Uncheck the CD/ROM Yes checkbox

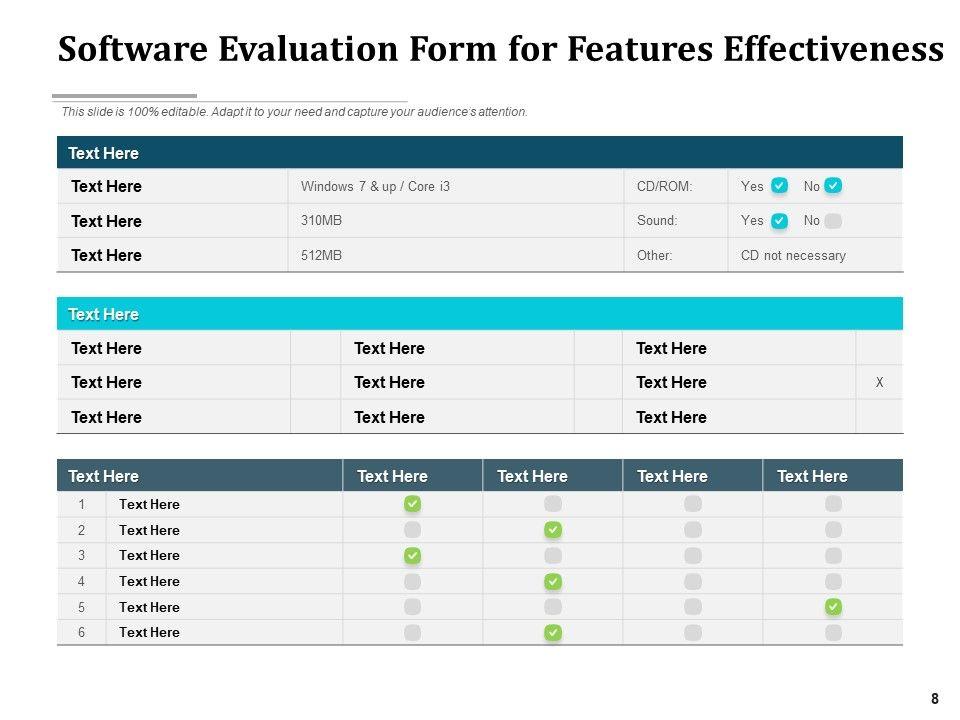pos(780,186)
